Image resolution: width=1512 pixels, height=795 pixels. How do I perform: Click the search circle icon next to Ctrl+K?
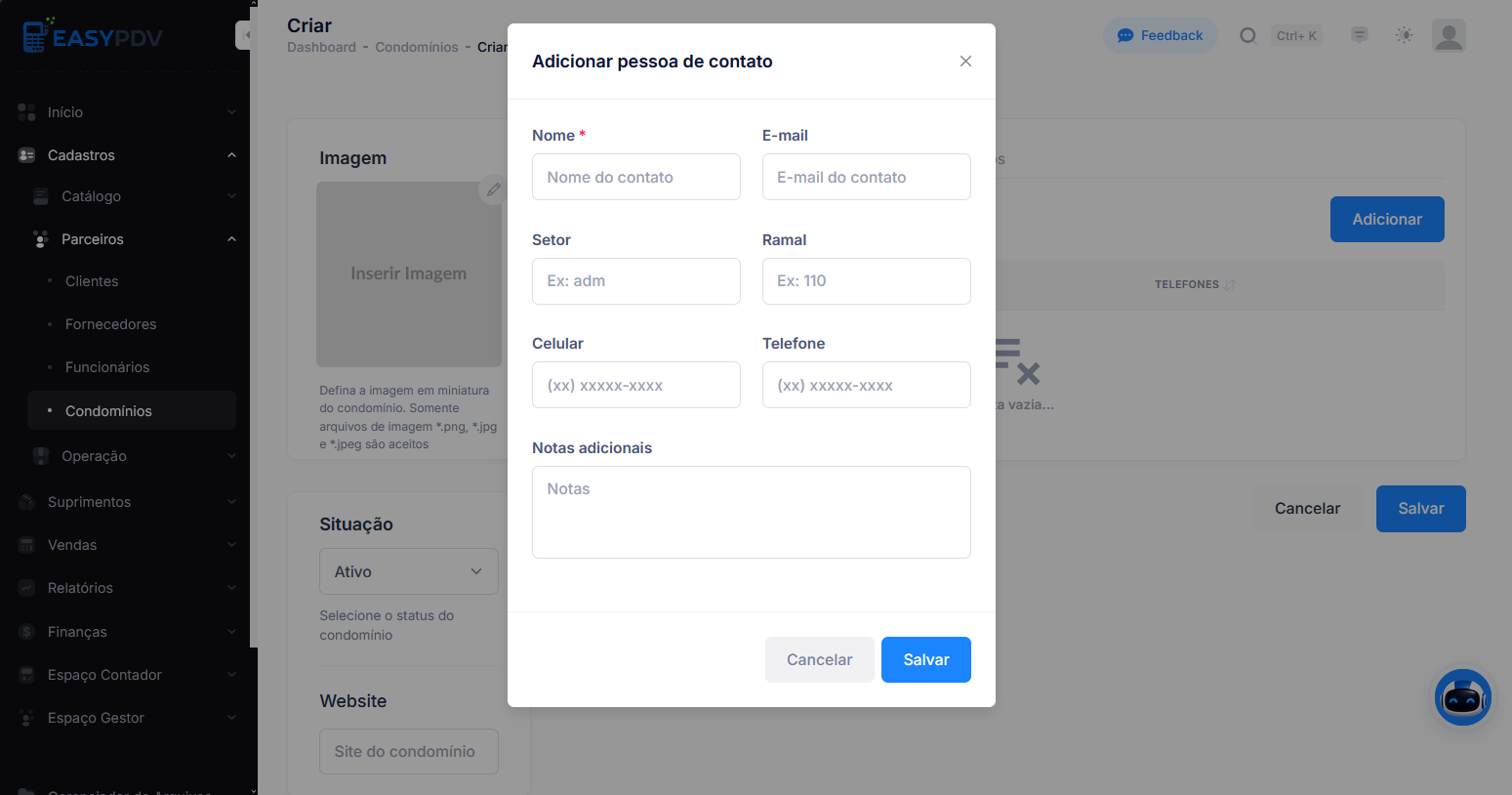click(1247, 35)
